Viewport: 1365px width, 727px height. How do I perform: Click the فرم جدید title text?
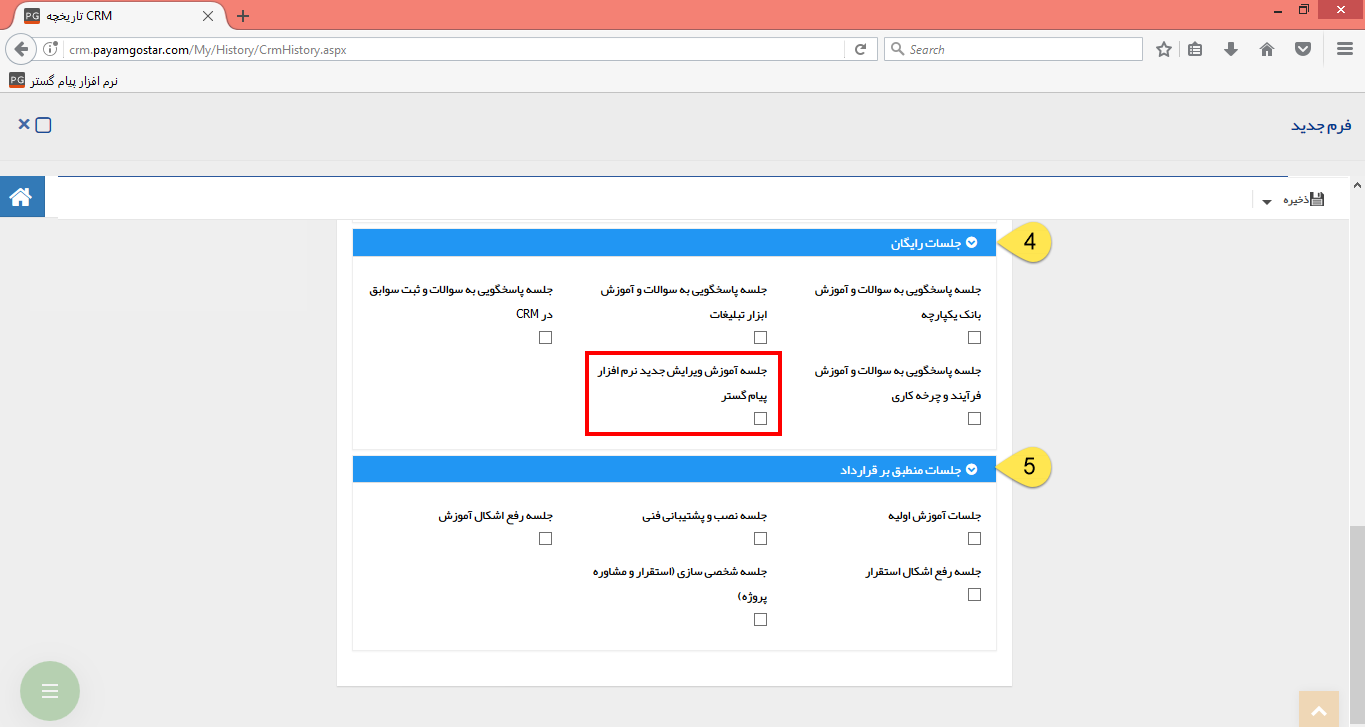[1321, 125]
